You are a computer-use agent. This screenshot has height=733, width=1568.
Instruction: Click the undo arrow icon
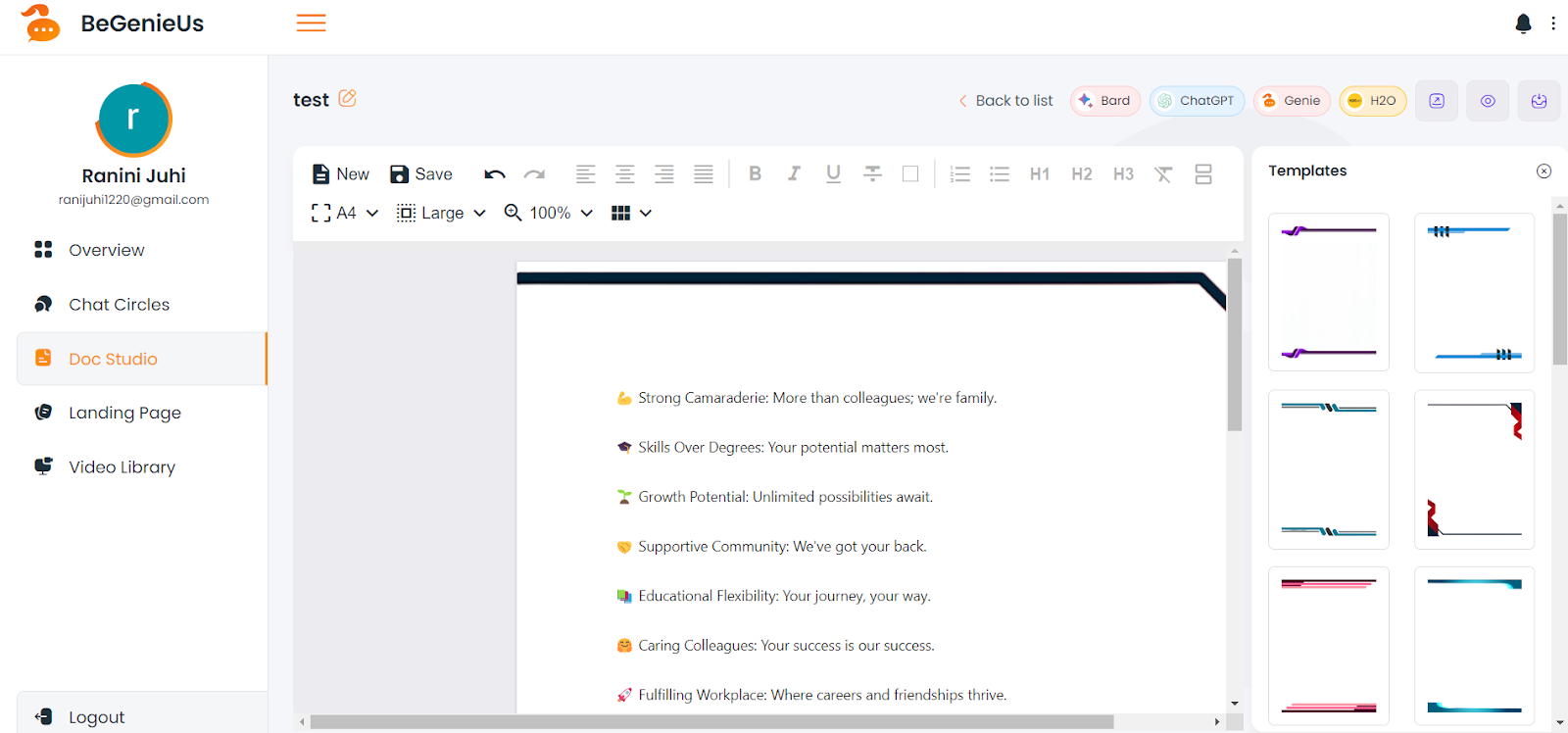click(495, 174)
